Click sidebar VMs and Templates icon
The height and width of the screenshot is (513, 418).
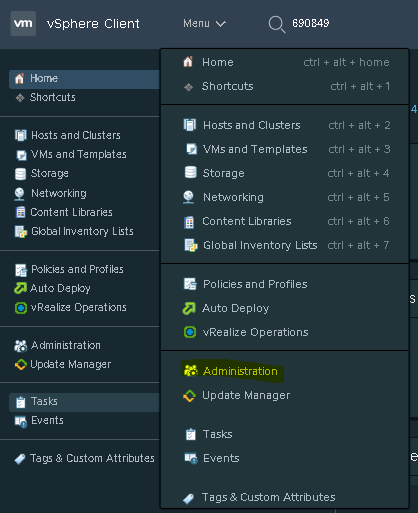tap(21, 155)
